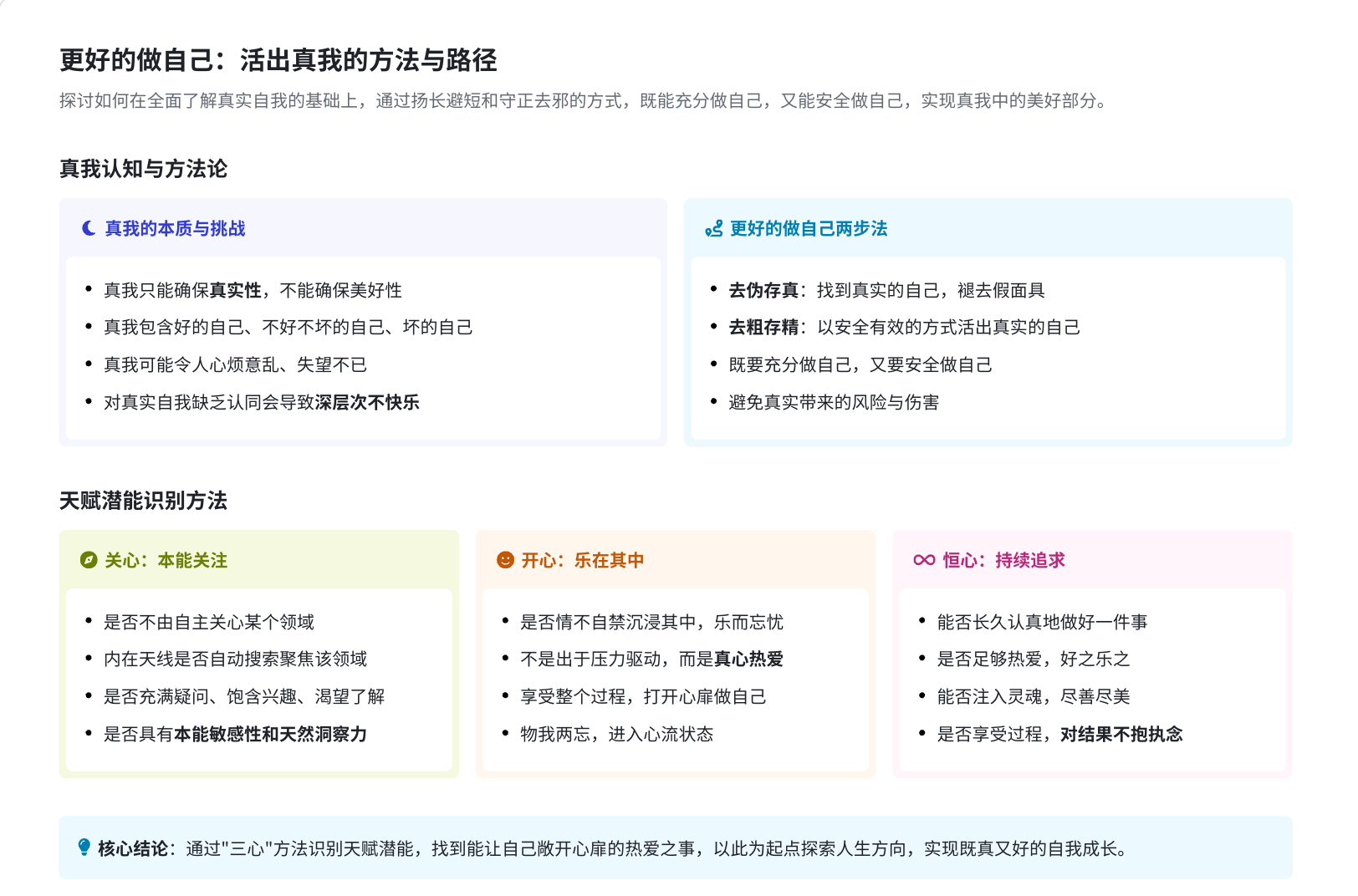Screen dimensions: 1358x896
Task: Click the 天赋潜能识别方法 section heading
Action: click(x=143, y=501)
